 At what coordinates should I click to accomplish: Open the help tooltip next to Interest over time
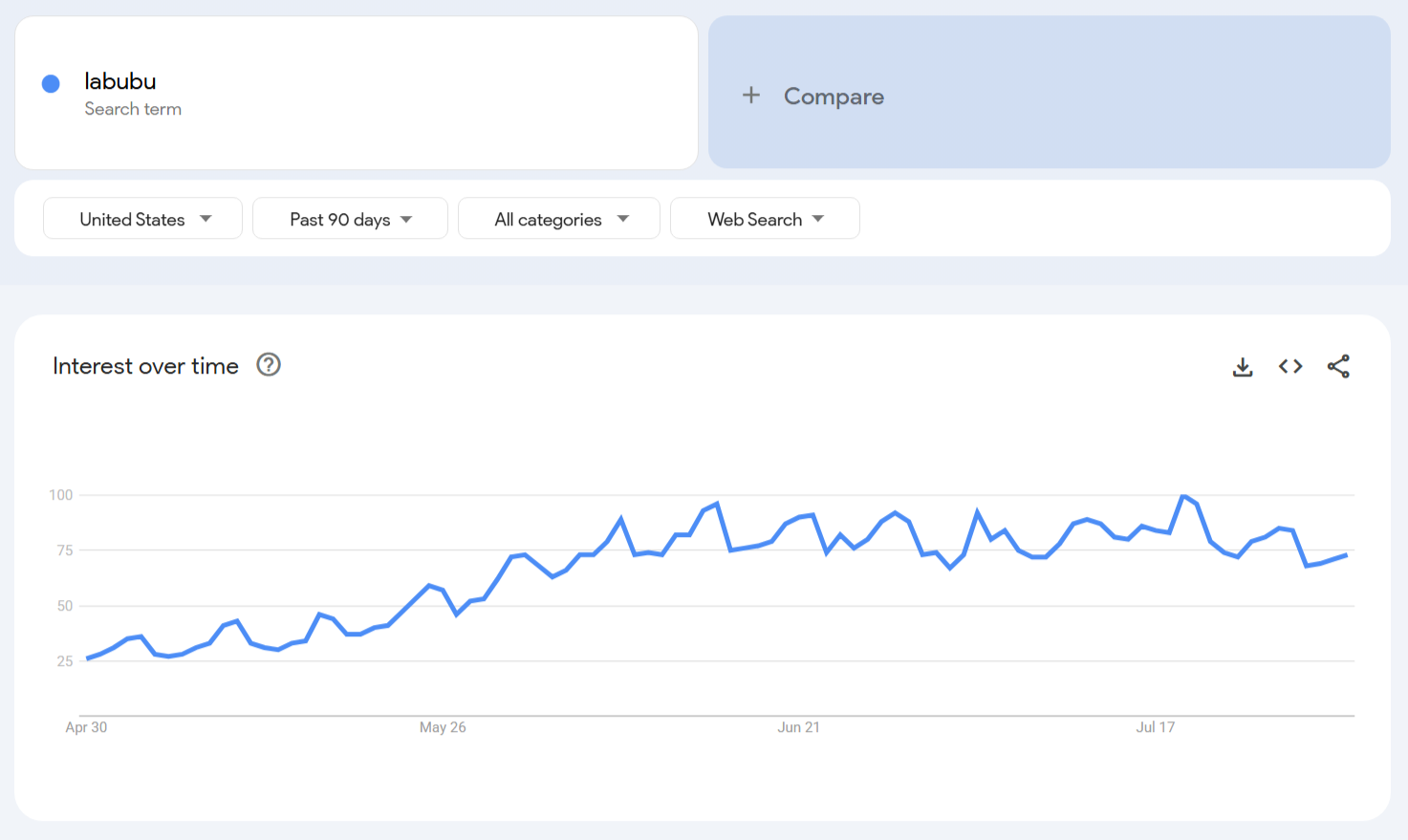269,365
